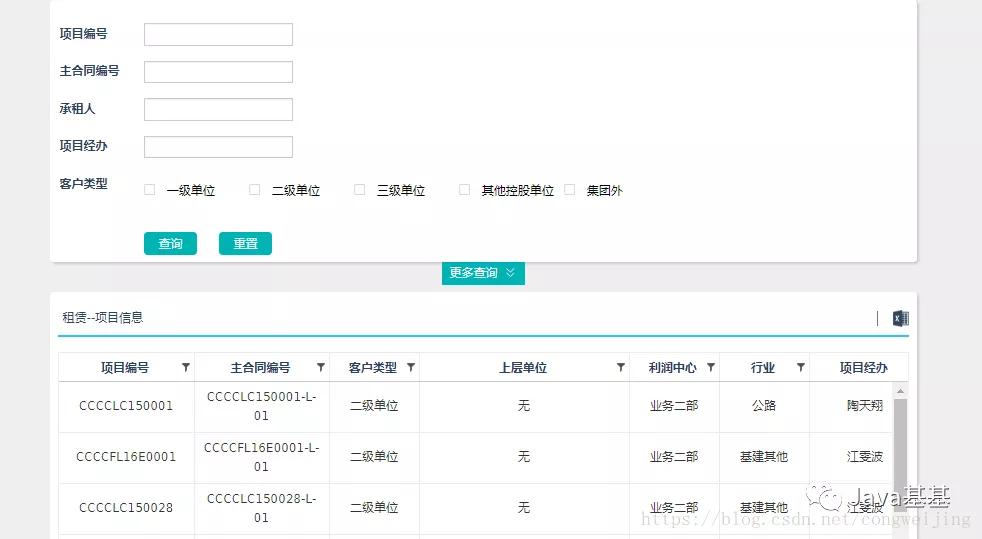The width and height of the screenshot is (982, 539).
Task: Check the 三级单位 checkbox
Action: pos(359,190)
